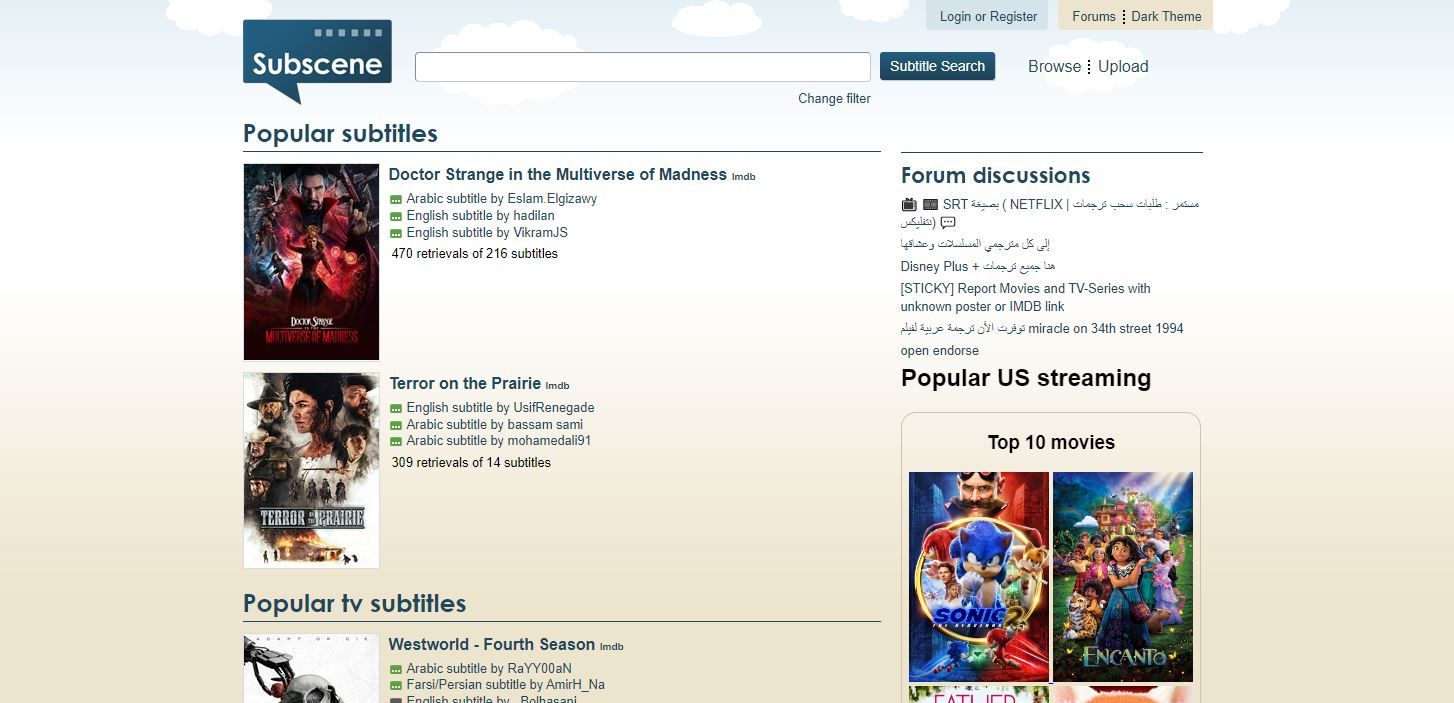Open Arabic subtitle by RaYY00aN
This screenshot has width=1454, height=703.
pyautogui.click(x=489, y=669)
